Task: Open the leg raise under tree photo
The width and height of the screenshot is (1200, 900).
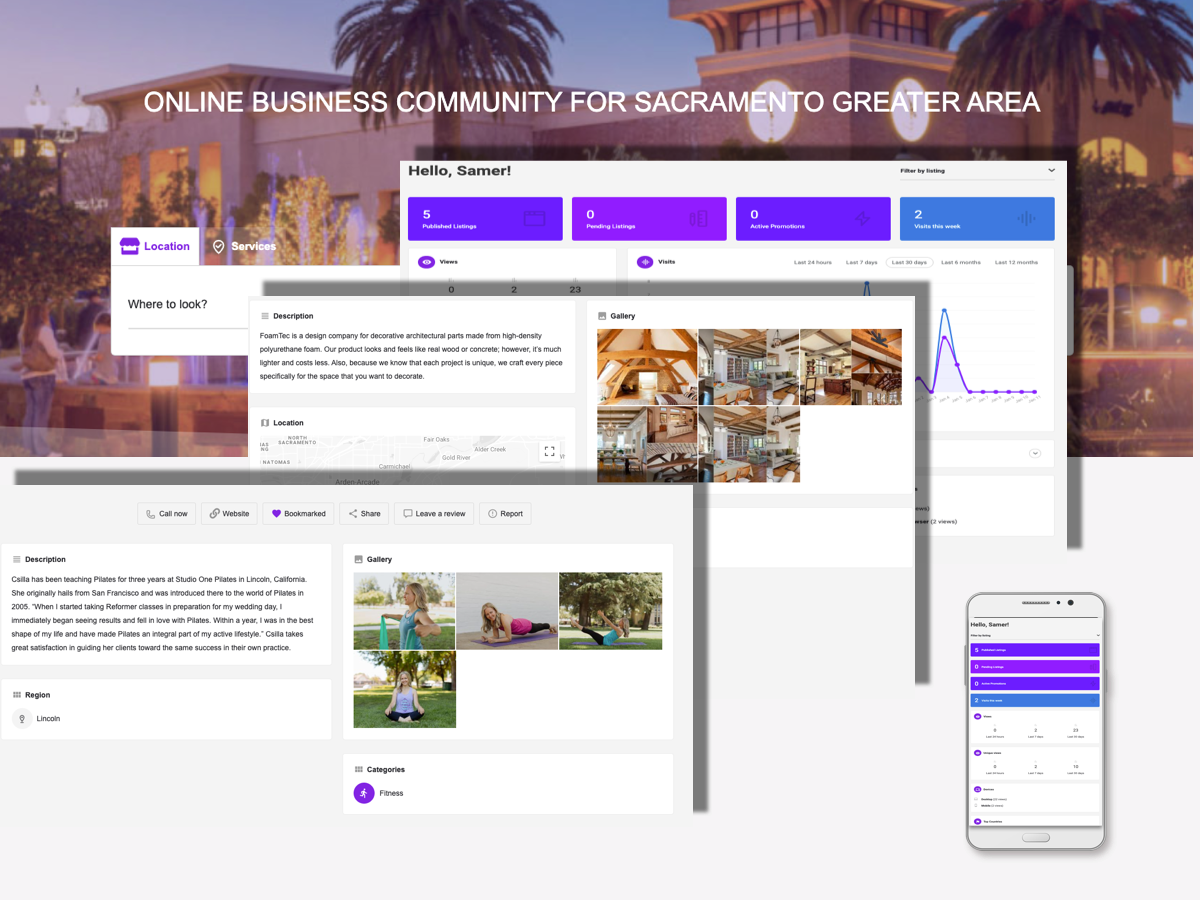Action: point(610,611)
